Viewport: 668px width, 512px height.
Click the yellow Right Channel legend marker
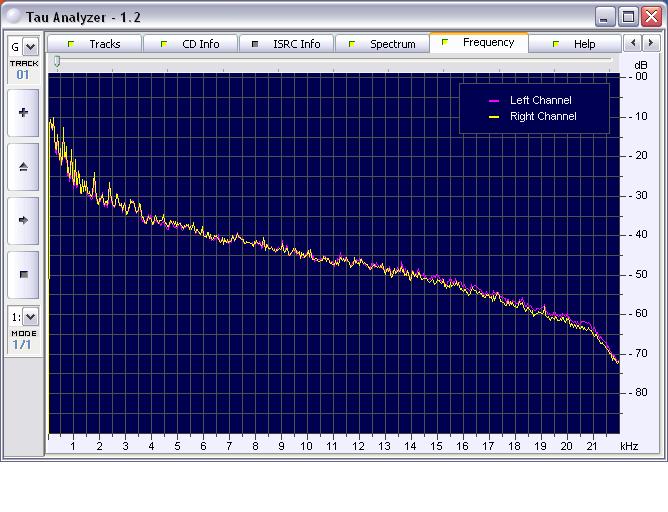point(493,117)
